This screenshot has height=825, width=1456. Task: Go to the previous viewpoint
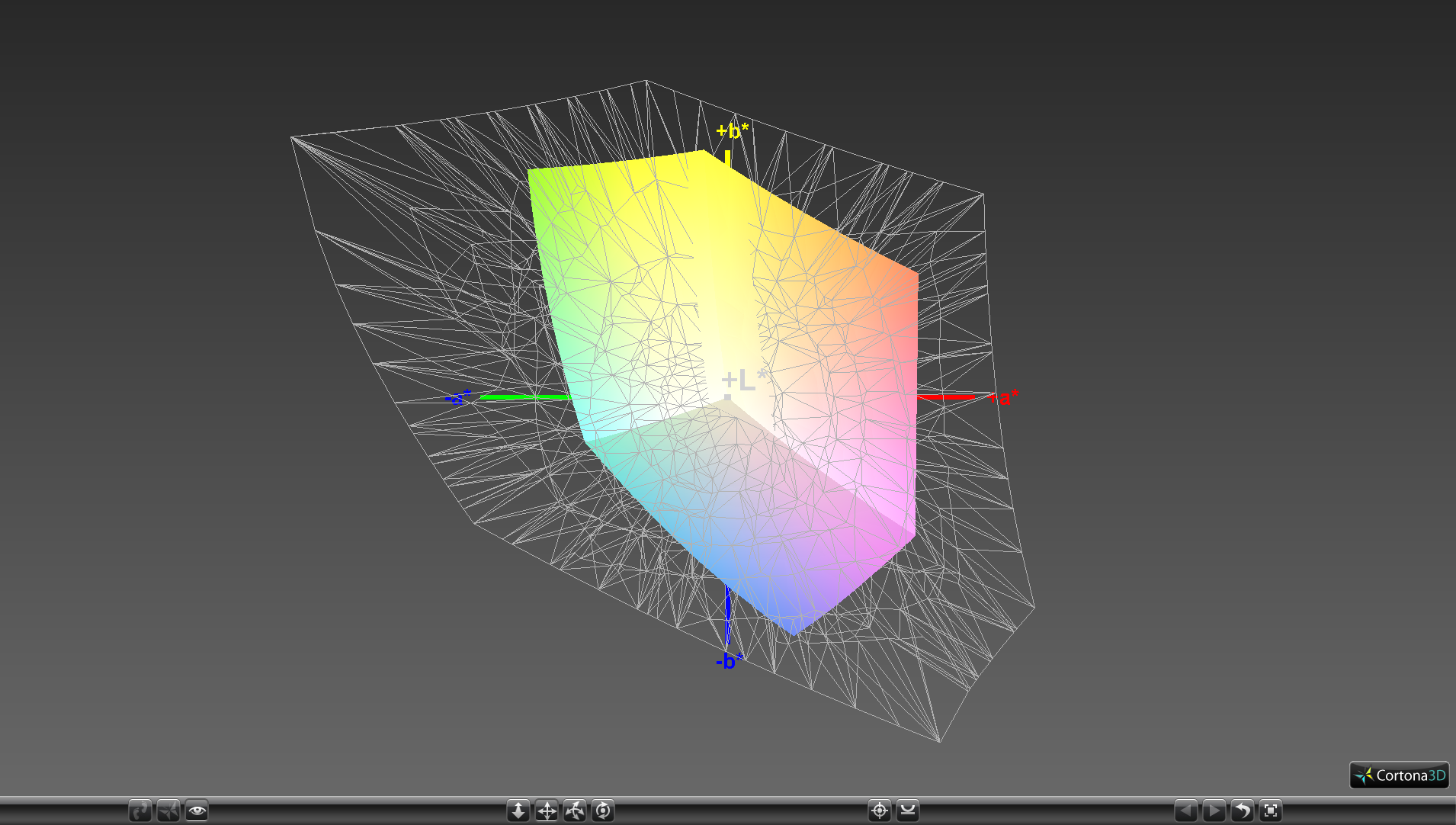pos(1186,811)
